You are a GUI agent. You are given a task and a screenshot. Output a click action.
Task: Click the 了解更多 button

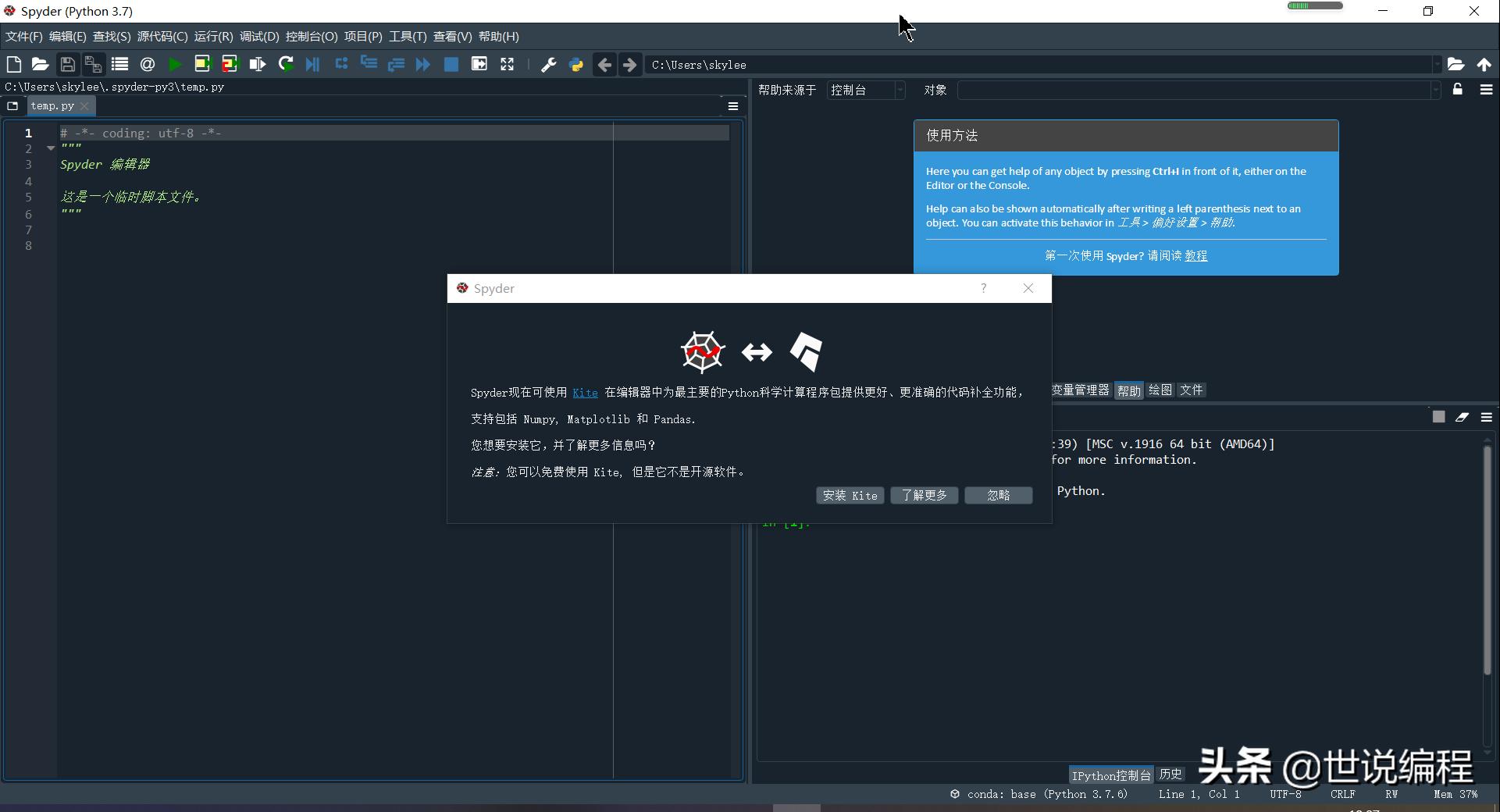tap(925, 496)
